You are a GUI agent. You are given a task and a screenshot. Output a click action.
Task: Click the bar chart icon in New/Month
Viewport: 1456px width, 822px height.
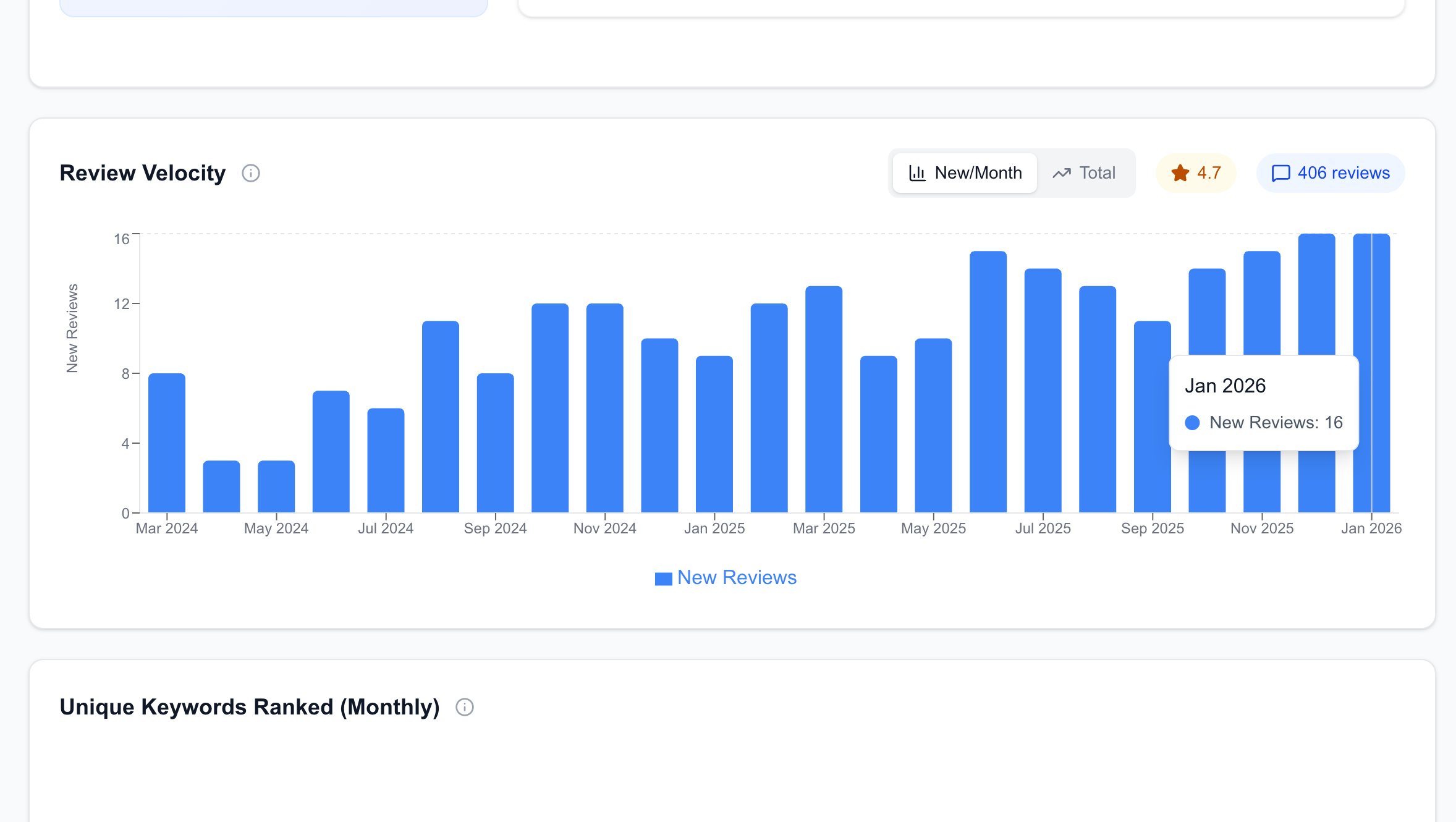[x=917, y=173]
